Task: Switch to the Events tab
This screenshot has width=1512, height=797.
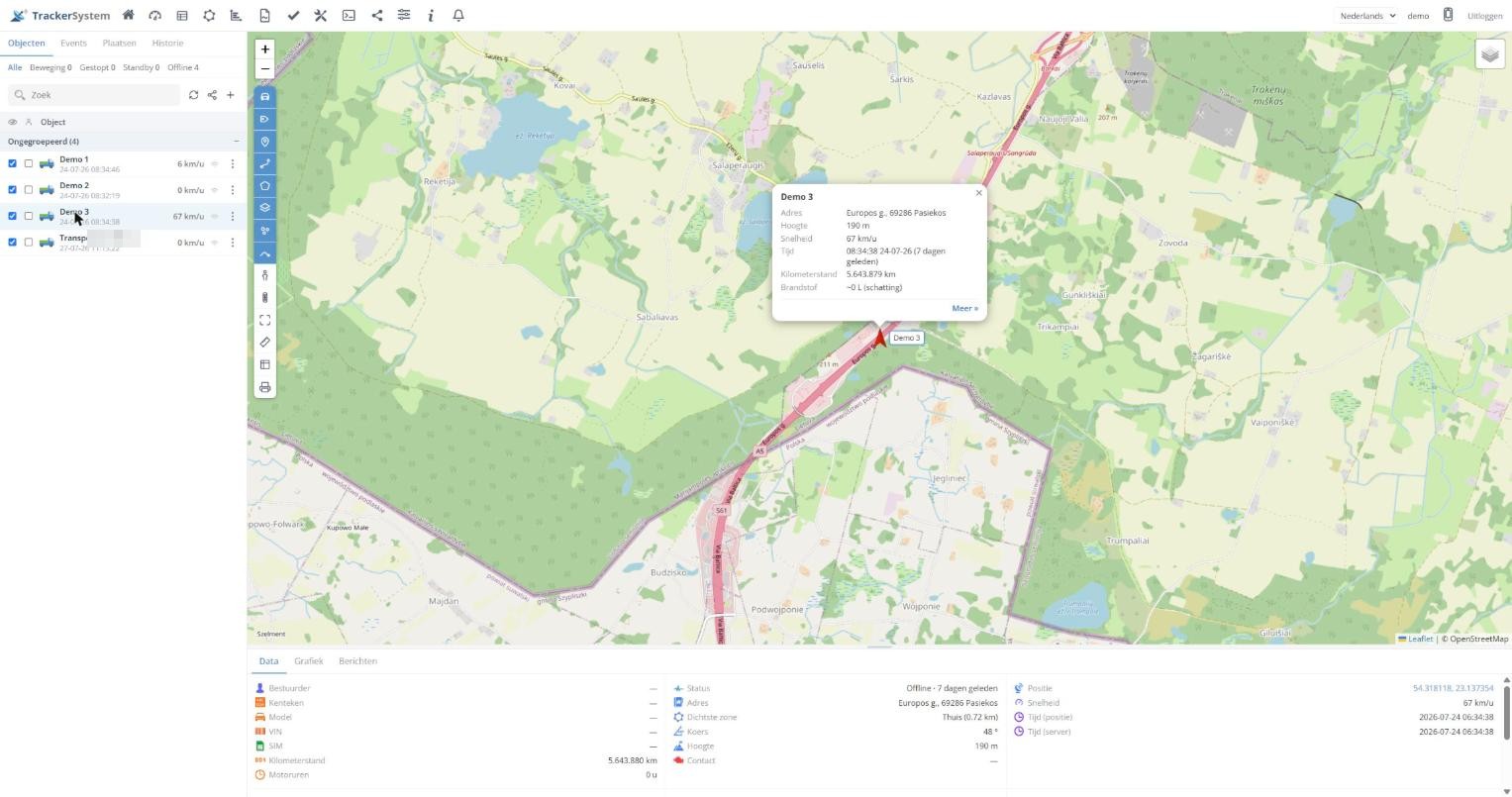Action: 73,43
